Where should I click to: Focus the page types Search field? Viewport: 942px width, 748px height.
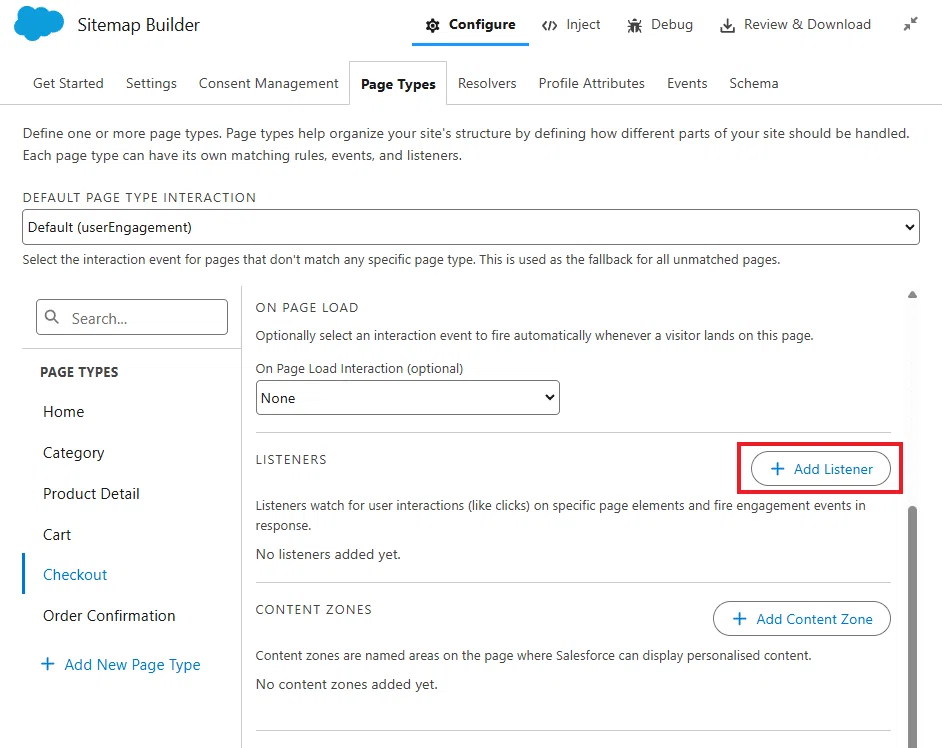point(132,317)
